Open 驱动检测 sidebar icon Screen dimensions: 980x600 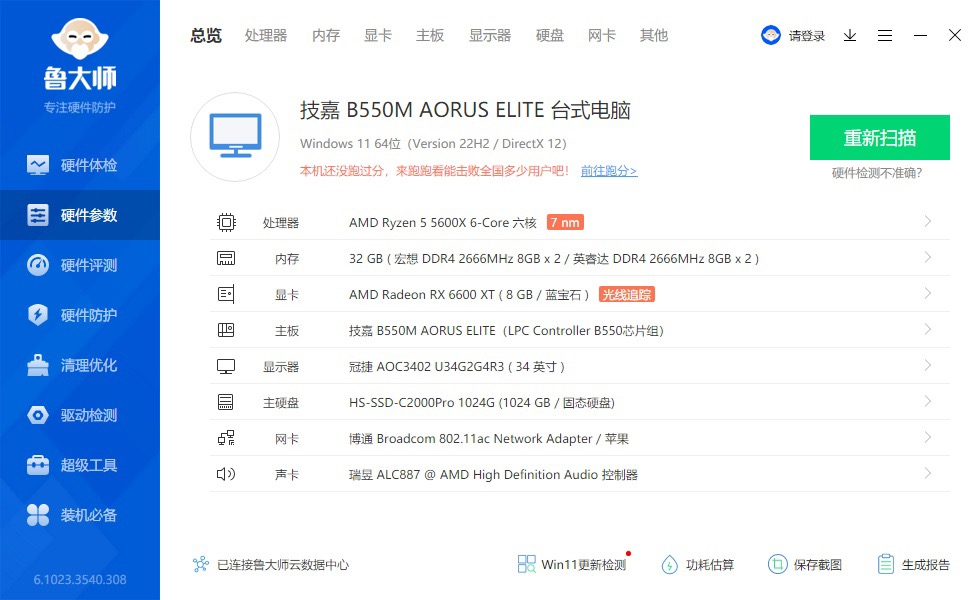click(38, 415)
